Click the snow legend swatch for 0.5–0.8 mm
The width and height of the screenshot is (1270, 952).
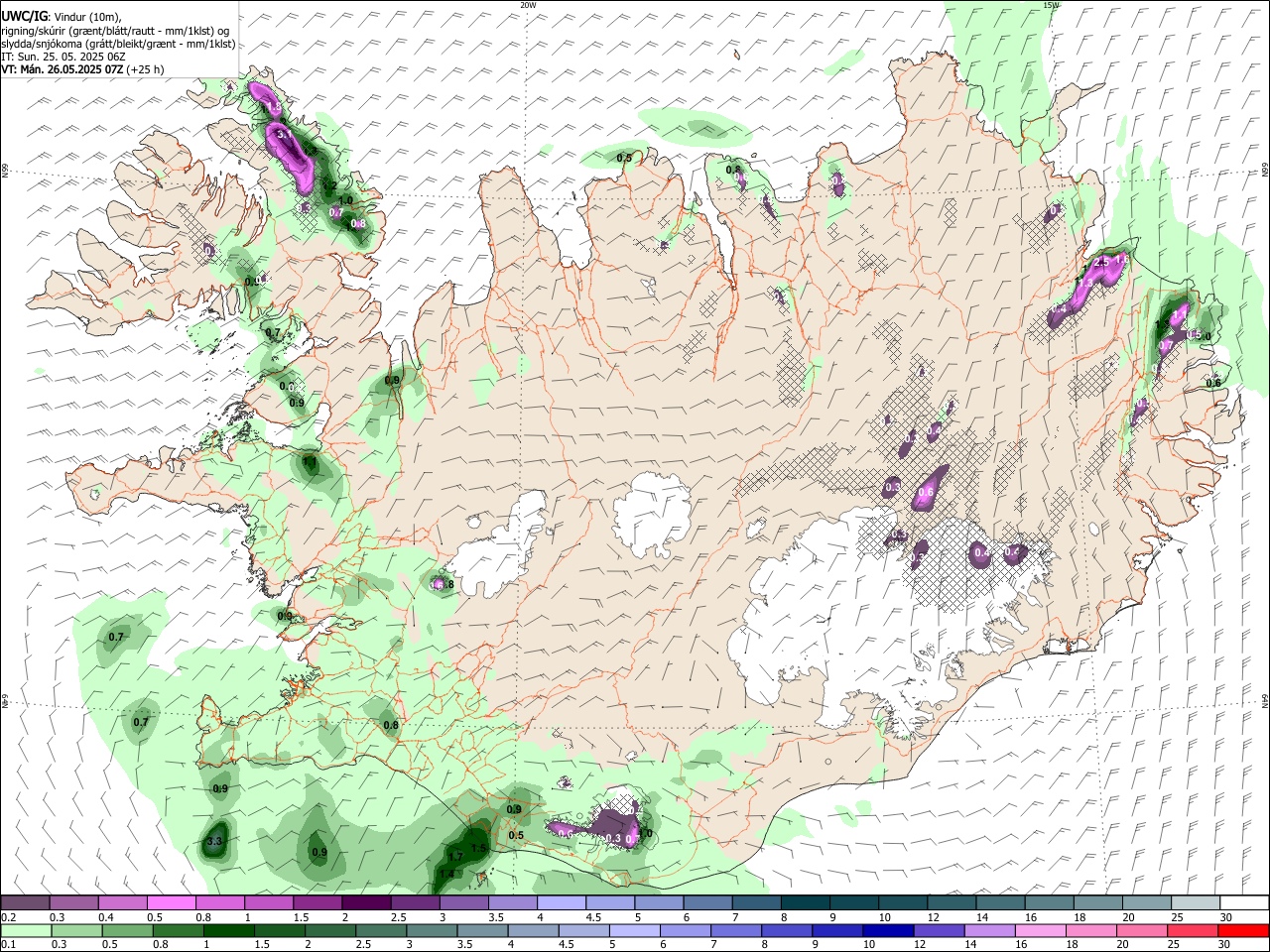tap(172, 903)
